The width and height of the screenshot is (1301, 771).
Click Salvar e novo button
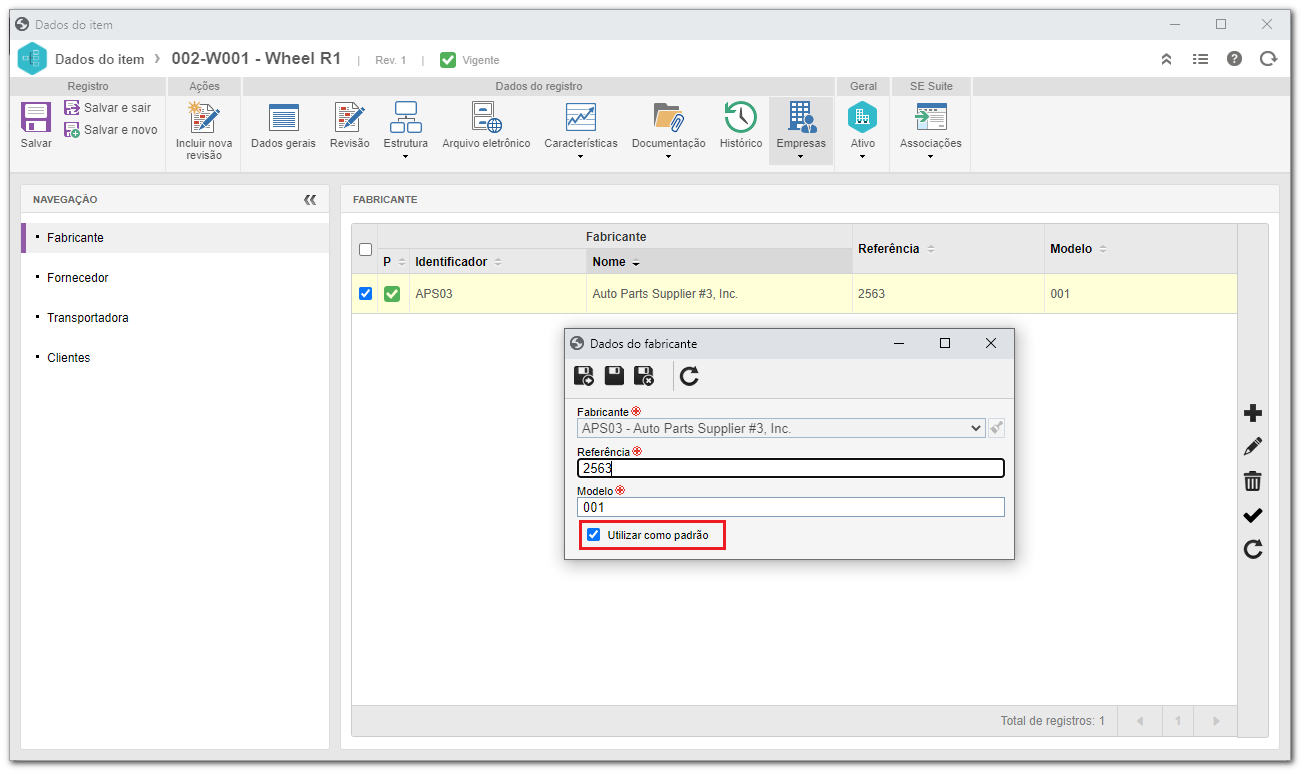click(111, 130)
